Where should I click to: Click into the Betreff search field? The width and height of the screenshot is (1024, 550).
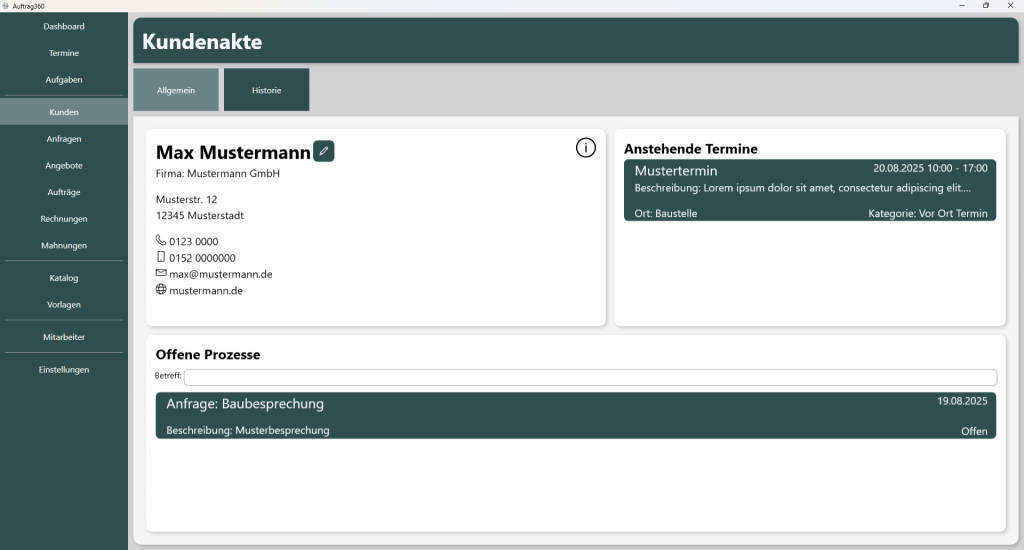(x=590, y=377)
